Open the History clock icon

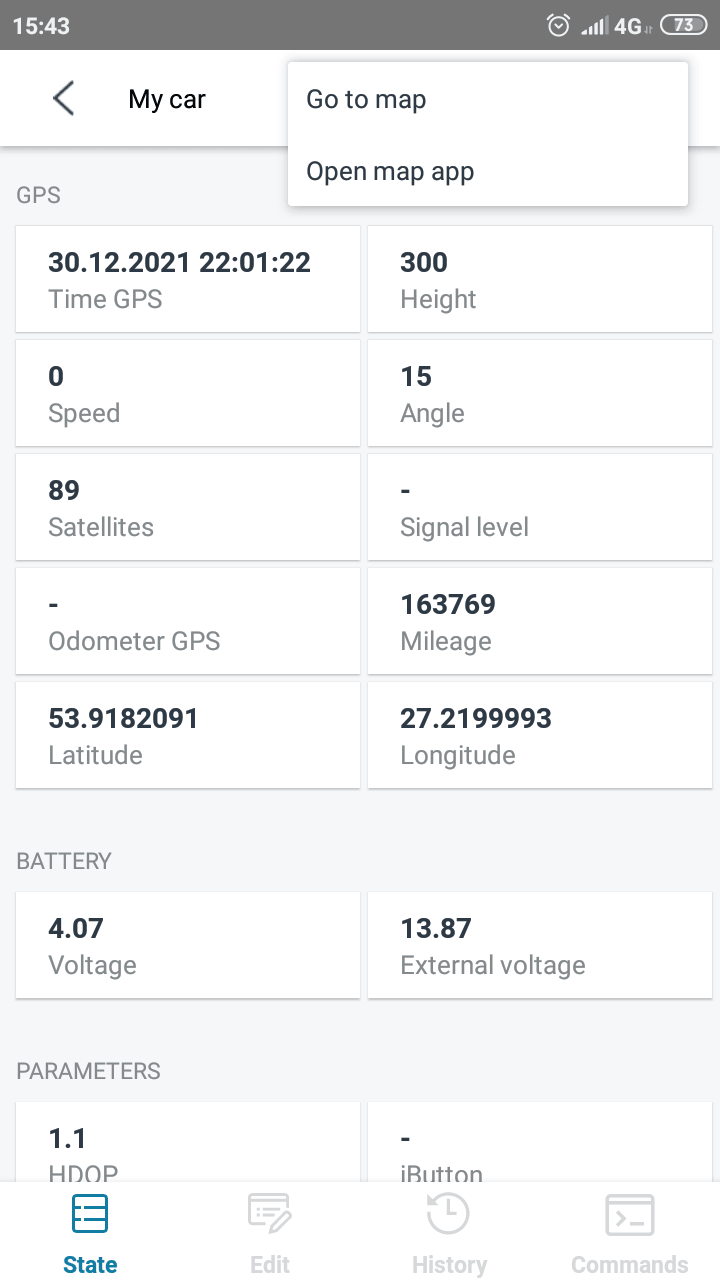click(449, 1214)
